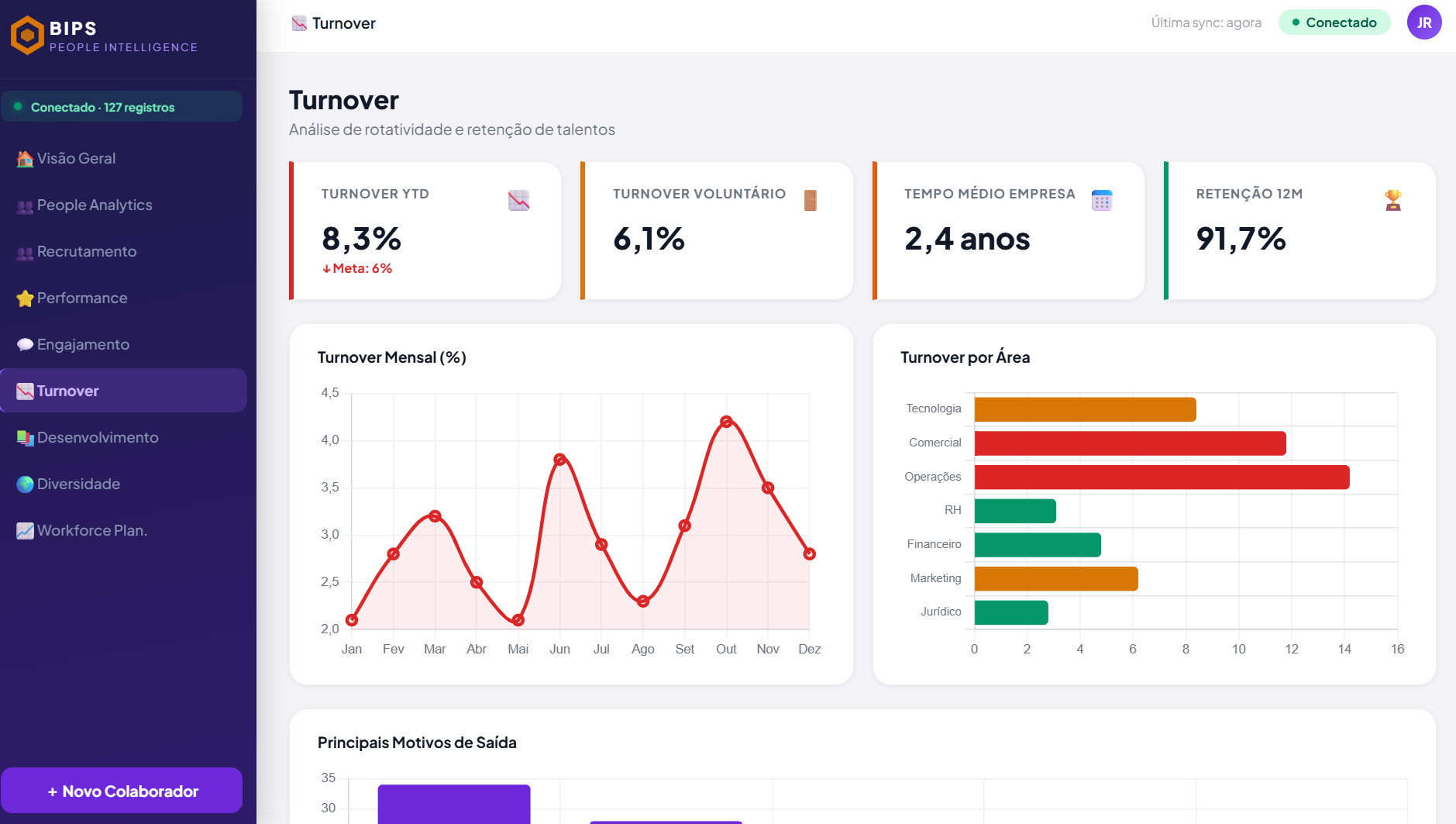Image resolution: width=1456 pixels, height=824 pixels.
Task: Click the Análise de rotatividade subtitle
Action: (452, 129)
